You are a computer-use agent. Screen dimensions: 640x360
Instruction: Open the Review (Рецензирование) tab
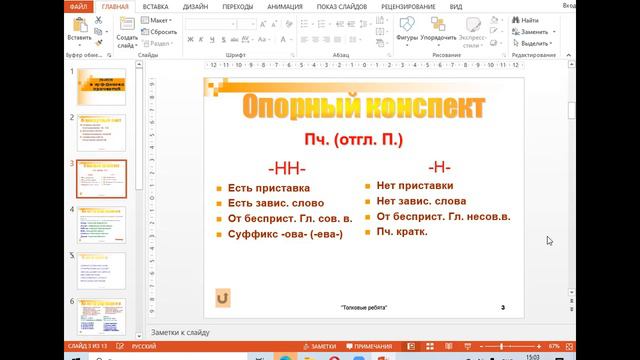[x=408, y=7]
